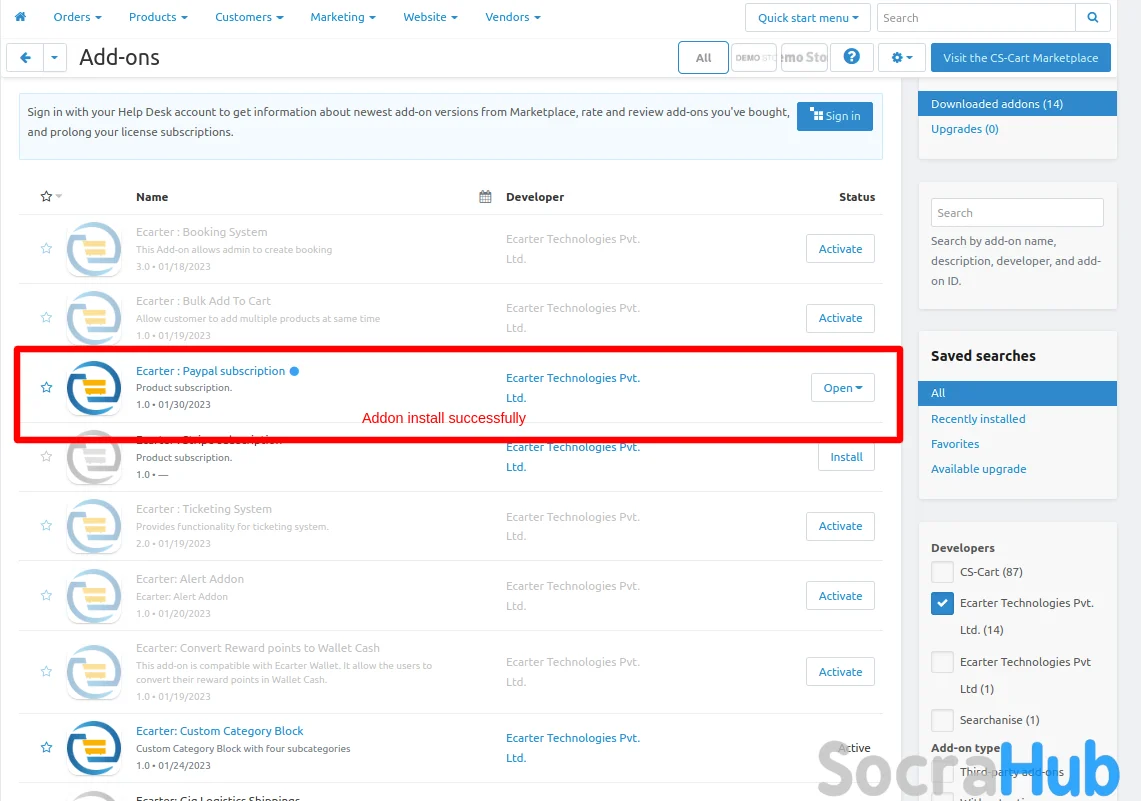Image resolution: width=1141 pixels, height=801 pixels.
Task: Open the Ecarter : Paypal subscription link
Action: (210, 371)
